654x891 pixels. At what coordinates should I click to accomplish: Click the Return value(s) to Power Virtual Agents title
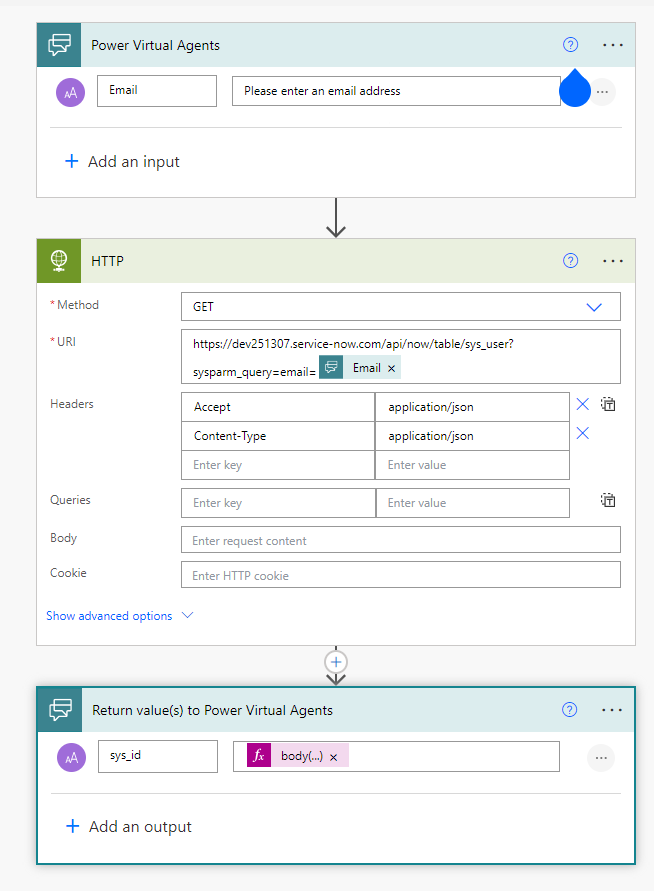(x=213, y=710)
